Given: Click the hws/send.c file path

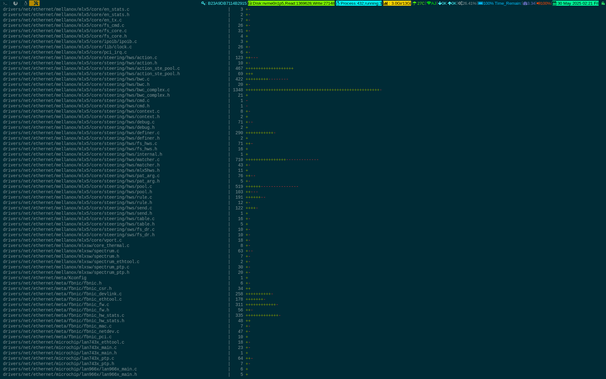Looking at the screenshot, I should pyautogui.click(x=77, y=208).
